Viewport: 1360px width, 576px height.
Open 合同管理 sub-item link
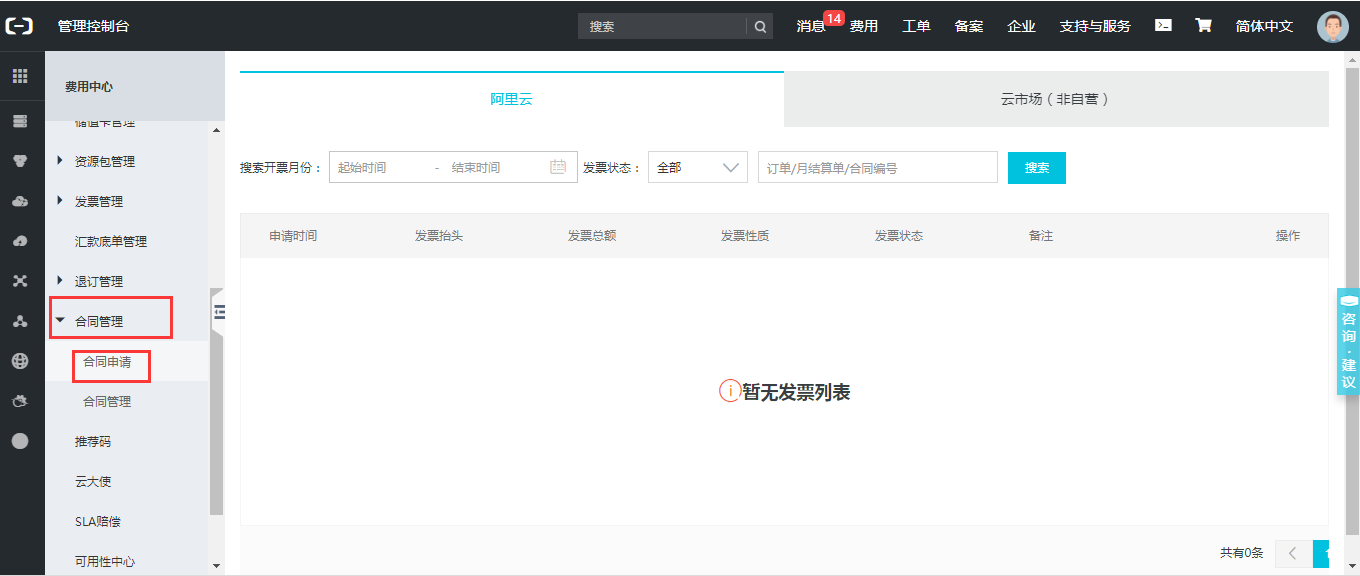pyautogui.click(x=107, y=402)
